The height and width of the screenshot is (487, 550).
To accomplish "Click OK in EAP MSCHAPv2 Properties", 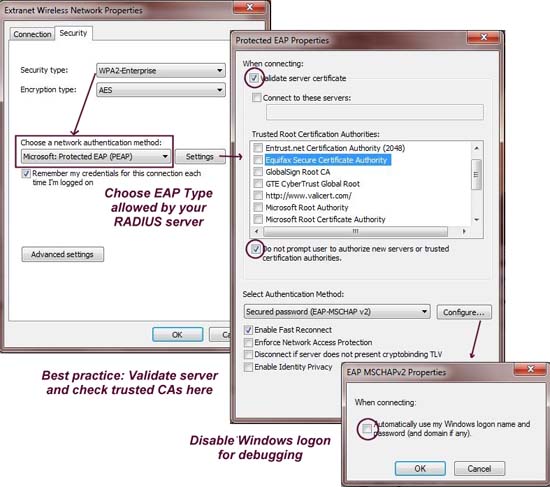I will [420, 469].
